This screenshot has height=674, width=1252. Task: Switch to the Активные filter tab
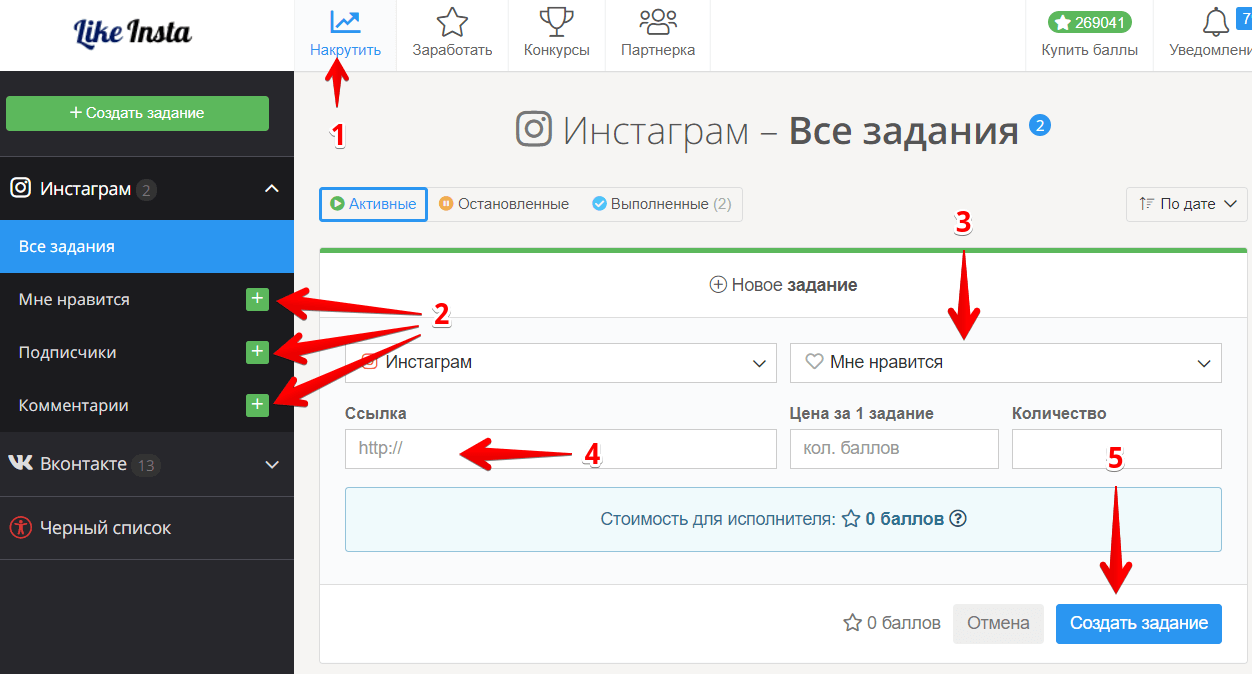tap(373, 204)
